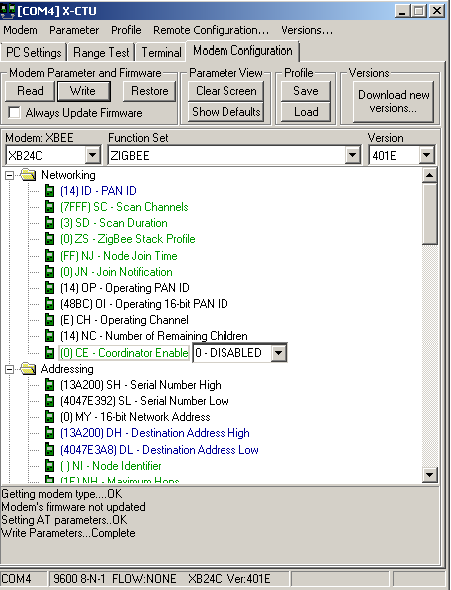Open the Coordinator Enable value dropdown
Screen dimensions: 451x590
[x=278, y=353]
